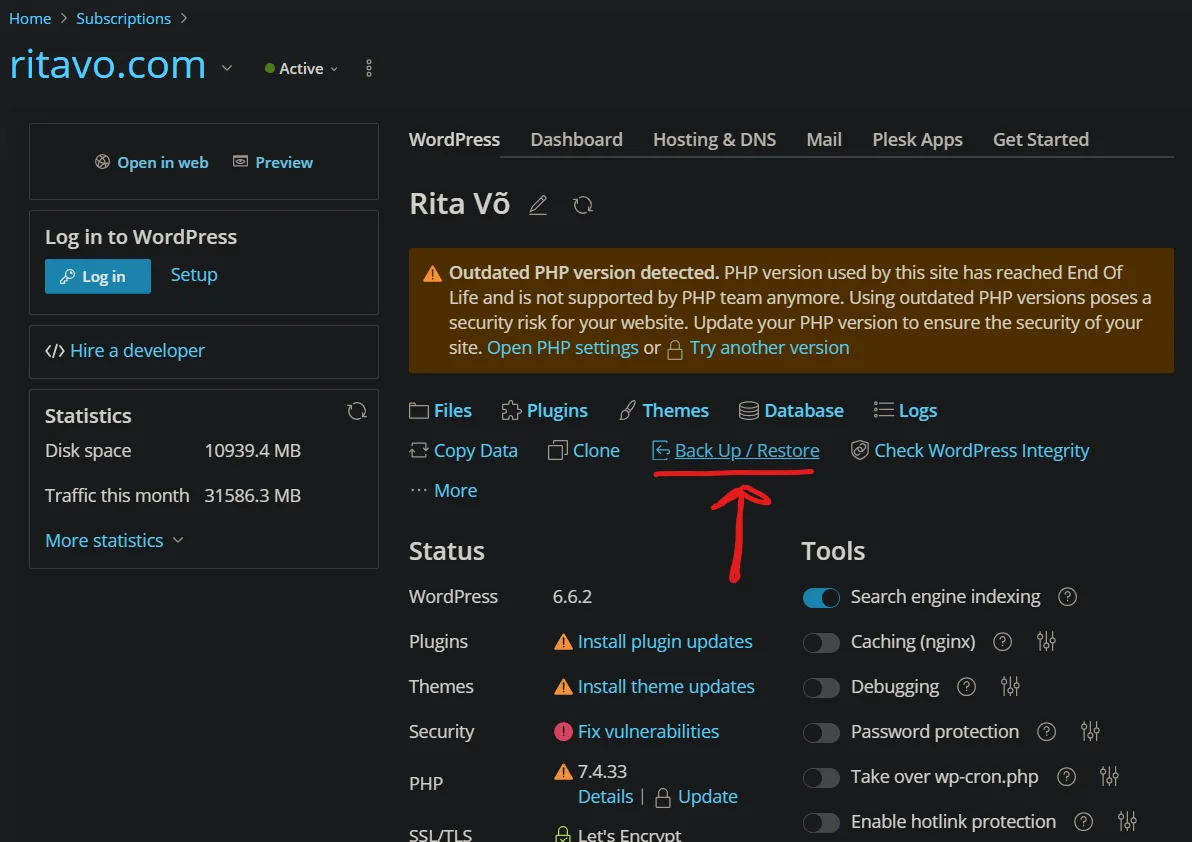Open the Plesk Apps tab
1192x842 pixels.
[x=918, y=140]
